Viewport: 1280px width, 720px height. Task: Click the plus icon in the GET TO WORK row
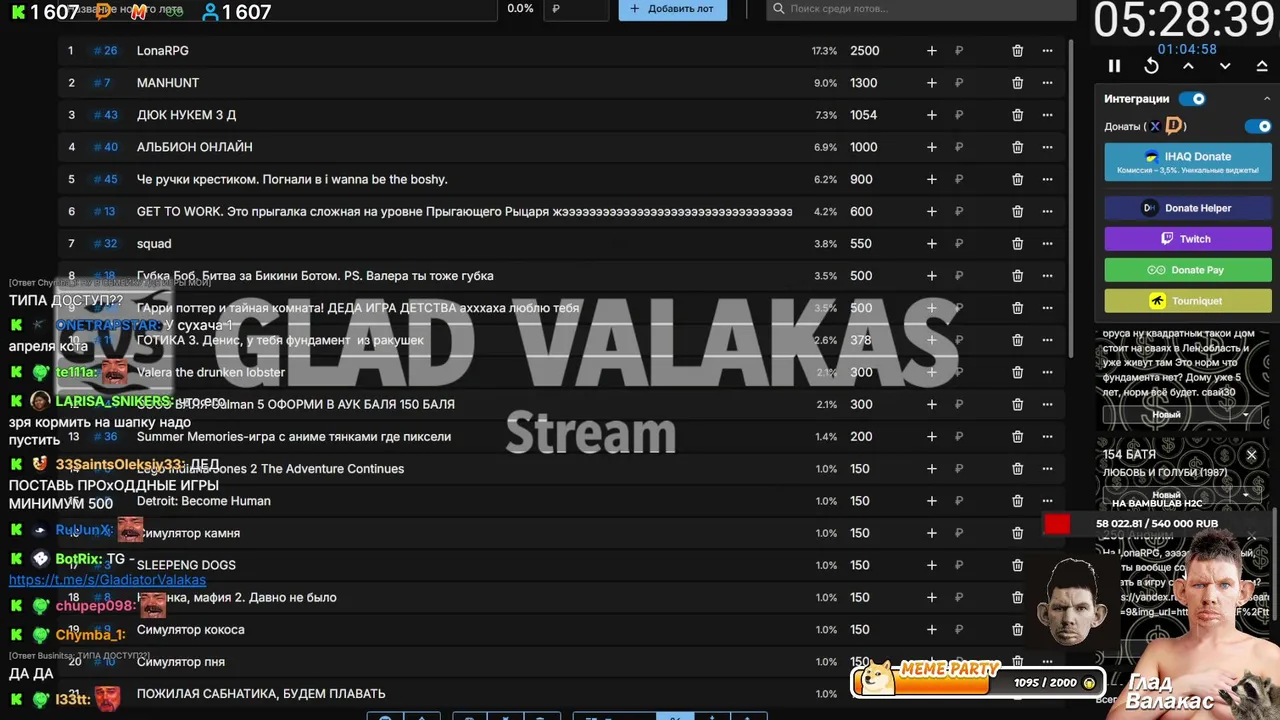pos(931,212)
